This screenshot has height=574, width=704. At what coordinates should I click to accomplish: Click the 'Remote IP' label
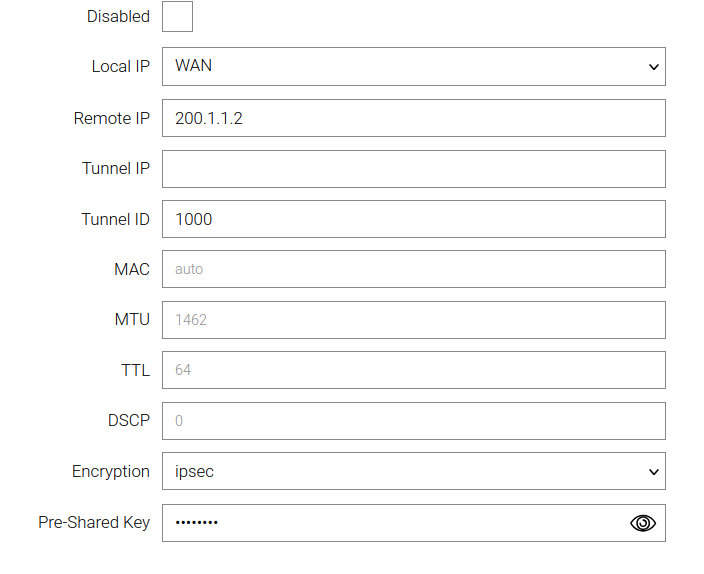111,118
